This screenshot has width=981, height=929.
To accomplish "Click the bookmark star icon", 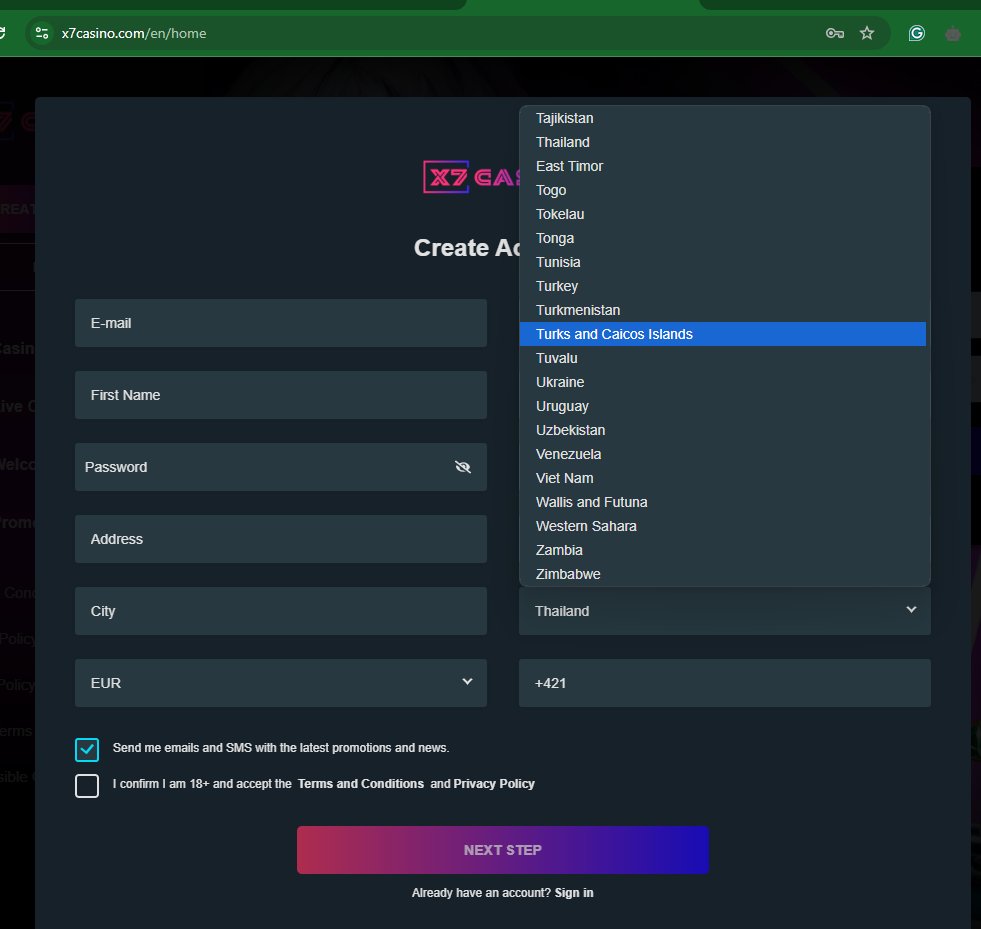I will pyautogui.click(x=867, y=33).
